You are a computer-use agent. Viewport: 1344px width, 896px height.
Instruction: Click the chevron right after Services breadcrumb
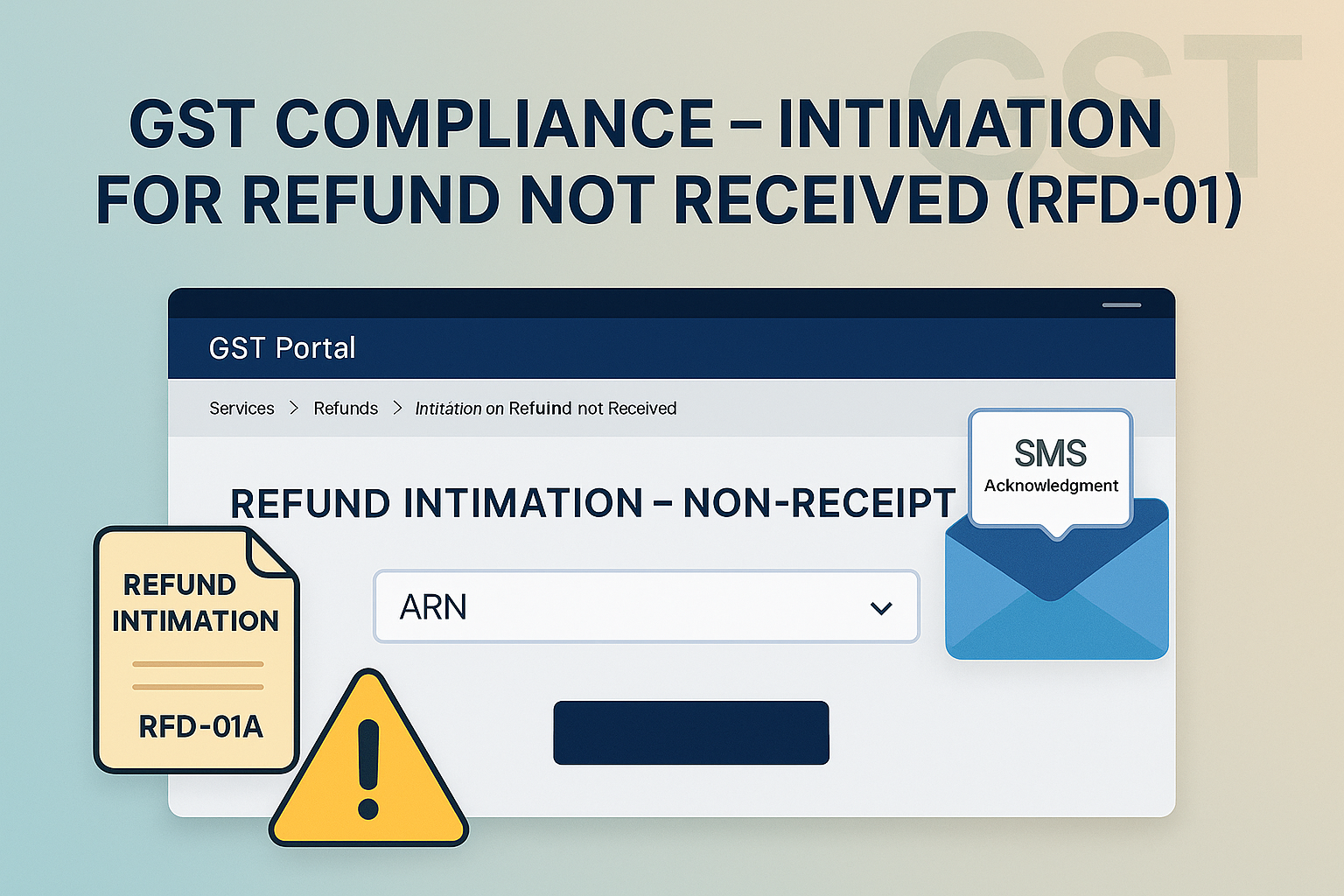(x=294, y=409)
